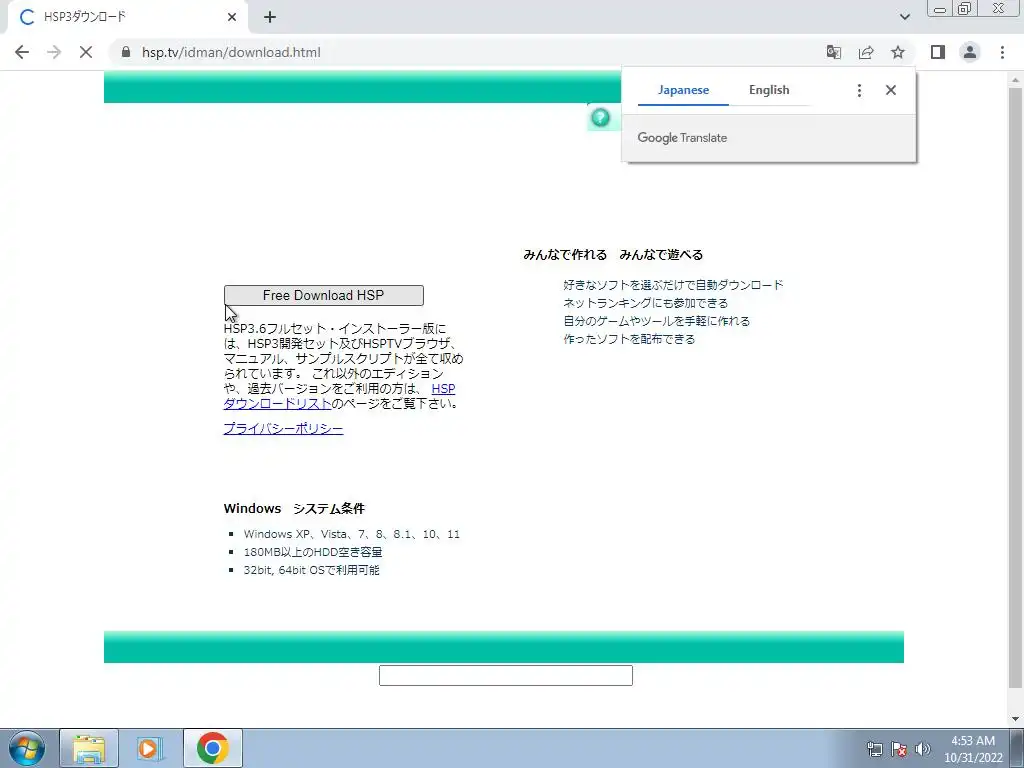Click the address bar URL hsp.tv/idman/download.html
The image size is (1024, 768).
231,52
